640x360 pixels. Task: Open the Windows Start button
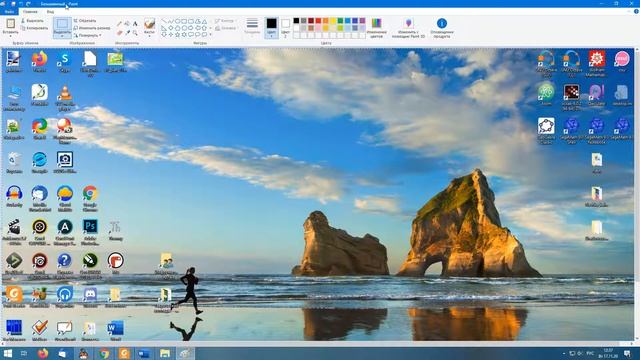[7, 353]
